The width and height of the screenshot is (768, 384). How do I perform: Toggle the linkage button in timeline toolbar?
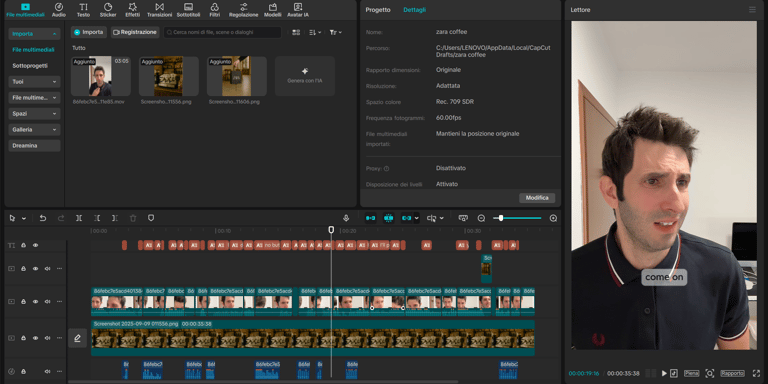coord(407,218)
